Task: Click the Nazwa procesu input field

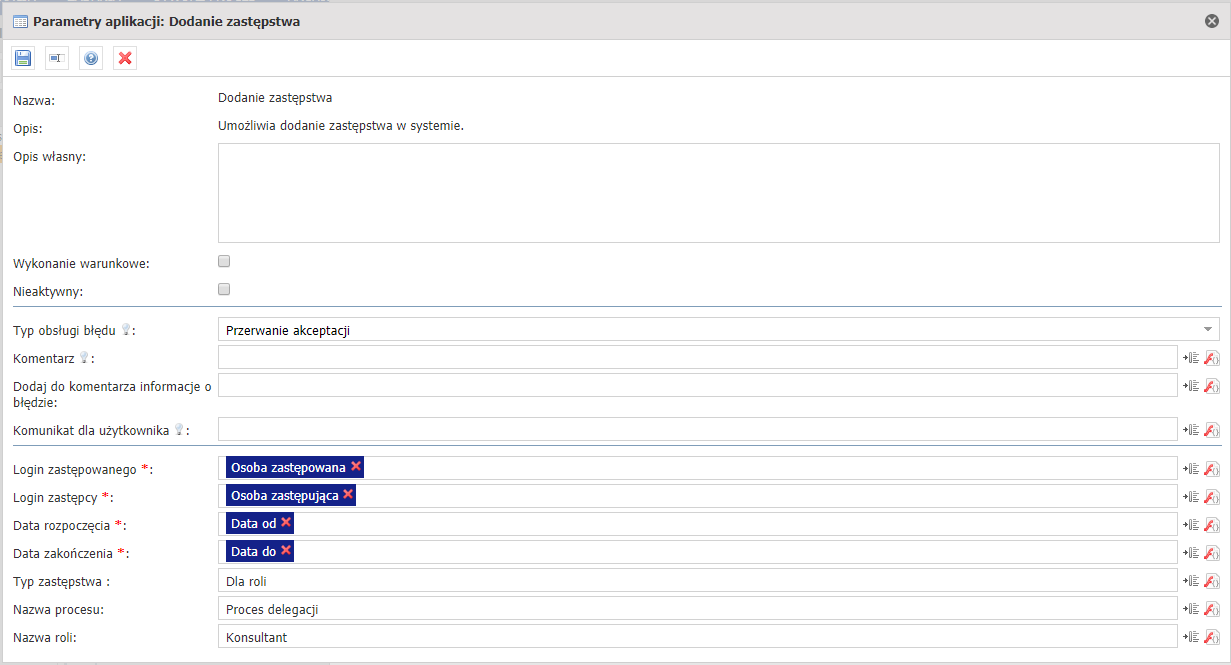Action: [x=697, y=609]
